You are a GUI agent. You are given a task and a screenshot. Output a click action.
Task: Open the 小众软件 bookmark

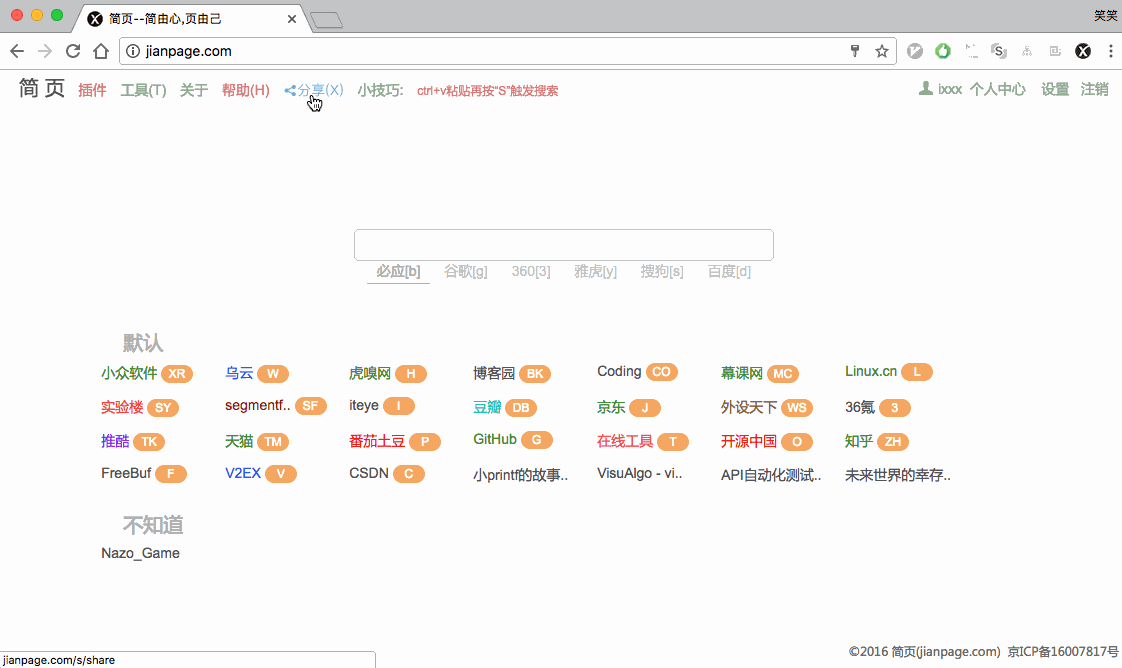pyautogui.click(x=129, y=373)
